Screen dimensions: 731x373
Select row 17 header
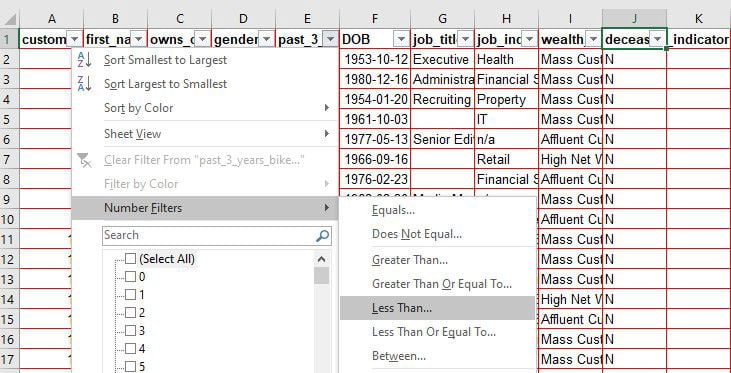[9, 359]
